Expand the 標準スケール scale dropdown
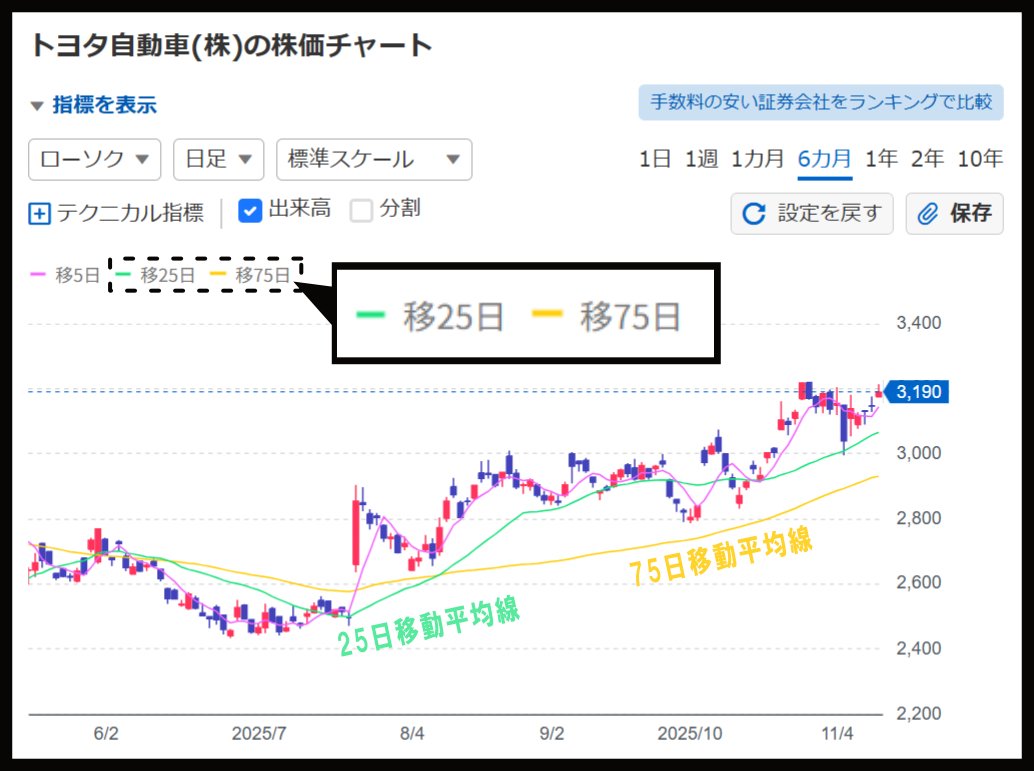Screen dimensions: 1034x771 click(374, 160)
